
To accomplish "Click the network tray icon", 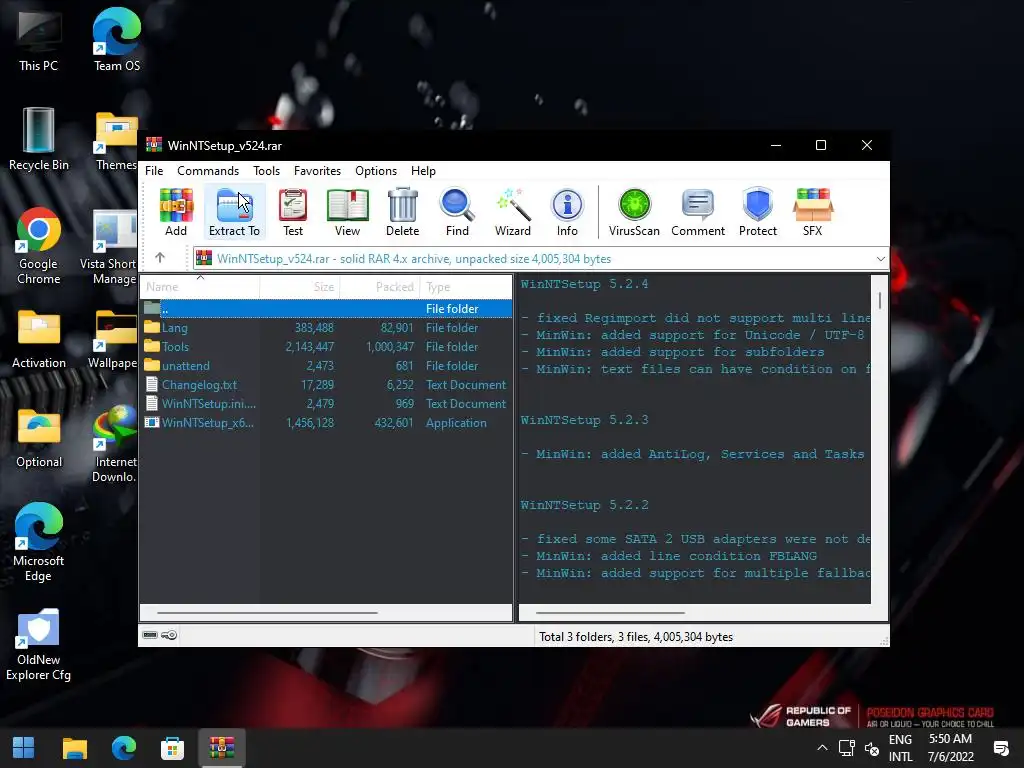I will click(x=846, y=748).
